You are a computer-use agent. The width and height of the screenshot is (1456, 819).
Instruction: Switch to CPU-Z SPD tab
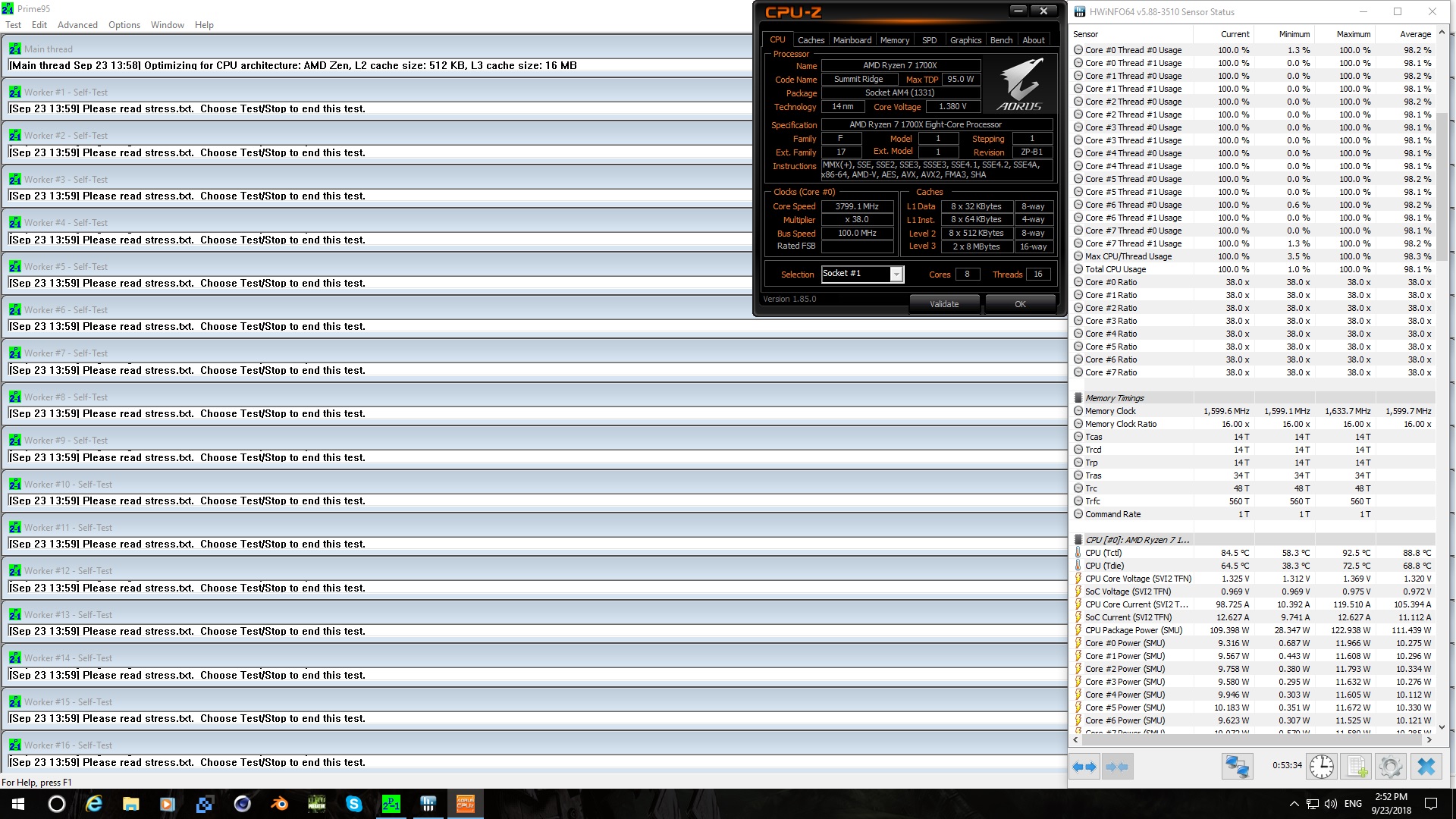[930, 40]
